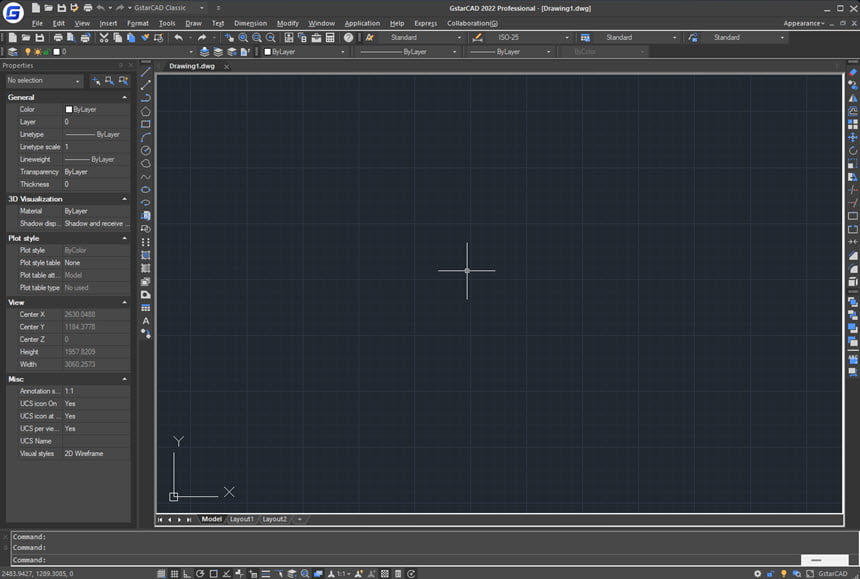The height and width of the screenshot is (579, 860).
Task: Collapse the Misc properties section
Action: 125,379
